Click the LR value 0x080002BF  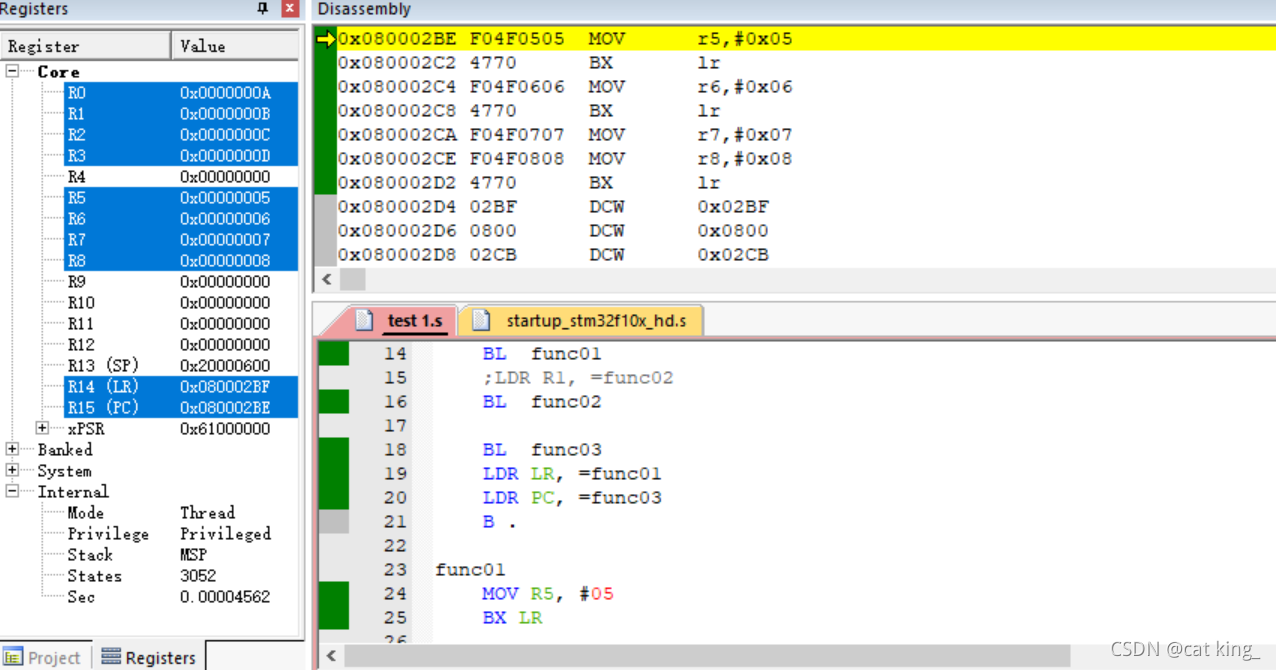225,387
